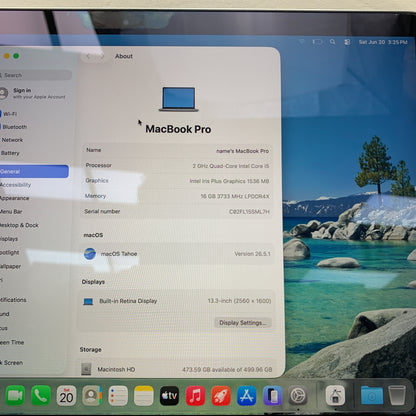Screen dimensions: 416x416
Task: Click Wi-Fi status icon in menu bar
Action: (302, 42)
